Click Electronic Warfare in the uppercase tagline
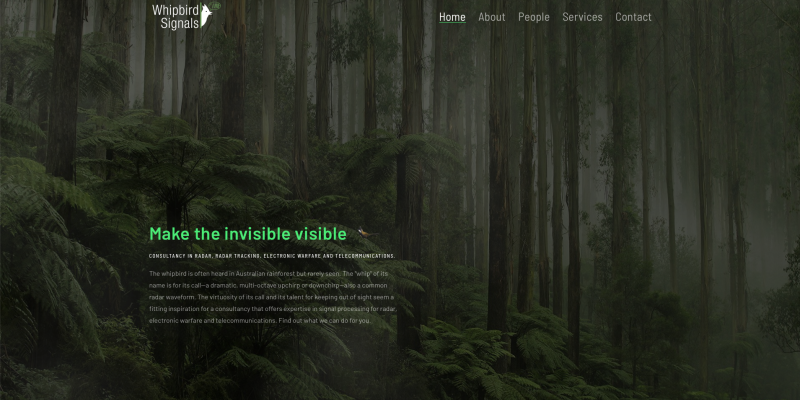The height and width of the screenshot is (400, 800). tap(293, 256)
